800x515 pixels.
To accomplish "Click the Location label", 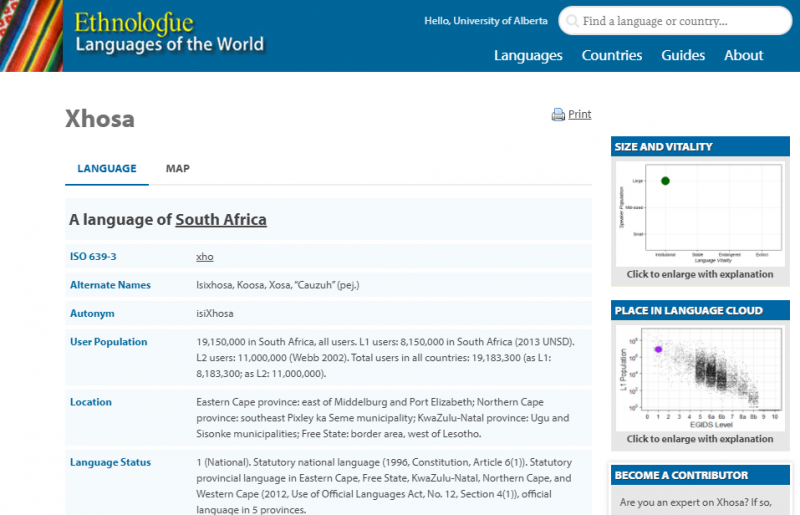I will (90, 402).
